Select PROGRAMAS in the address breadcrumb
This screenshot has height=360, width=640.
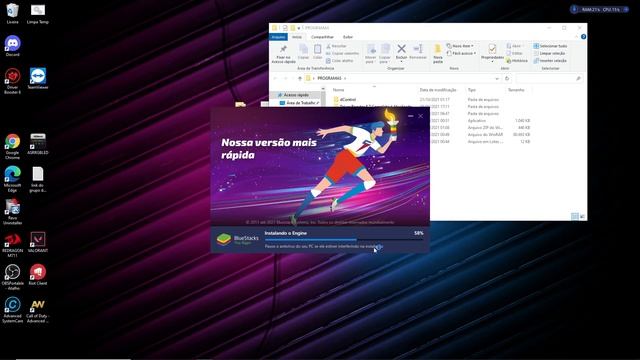329,78
